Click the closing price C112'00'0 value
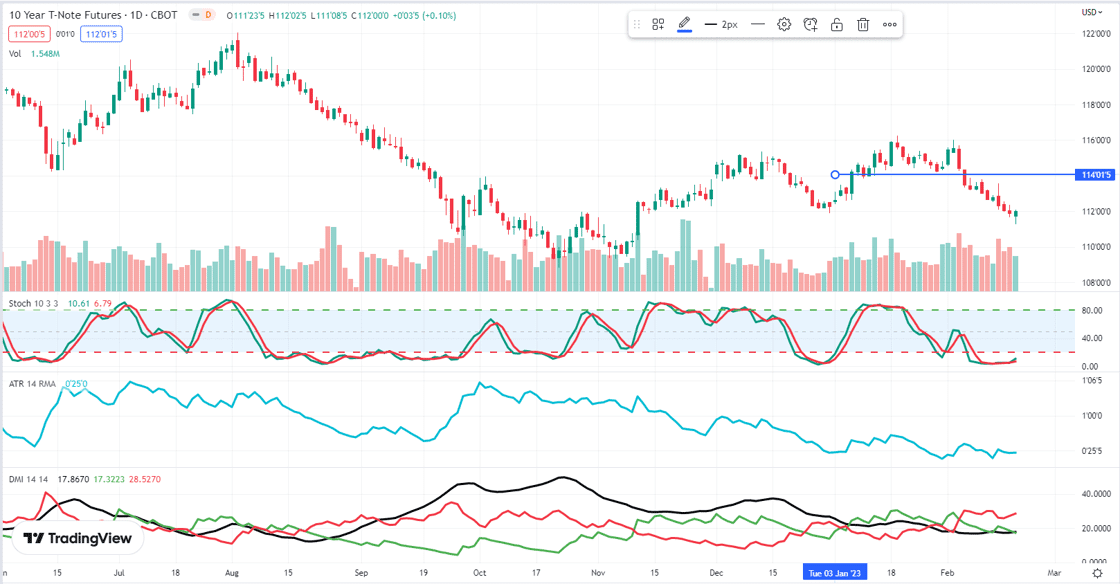This screenshot has height=584, width=1120. coord(370,15)
